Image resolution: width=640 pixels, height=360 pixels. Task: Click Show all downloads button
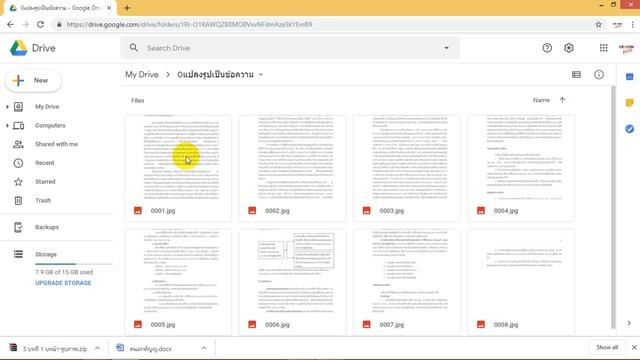607,347
